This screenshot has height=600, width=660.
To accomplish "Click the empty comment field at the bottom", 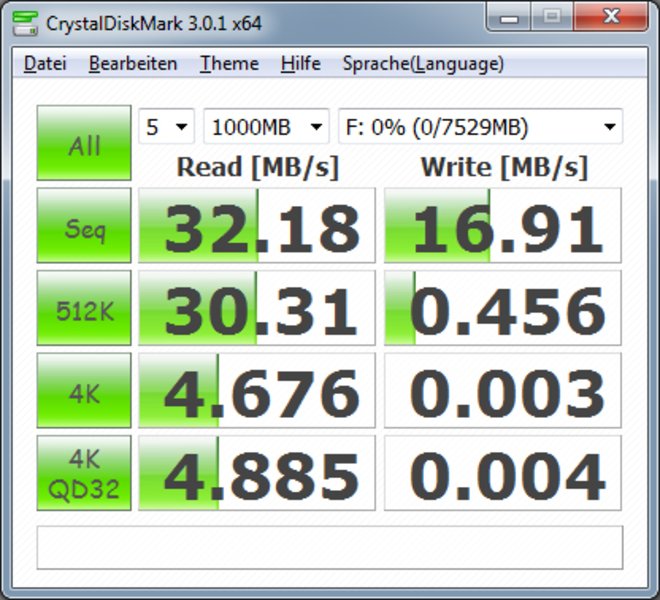I will tap(330, 547).
